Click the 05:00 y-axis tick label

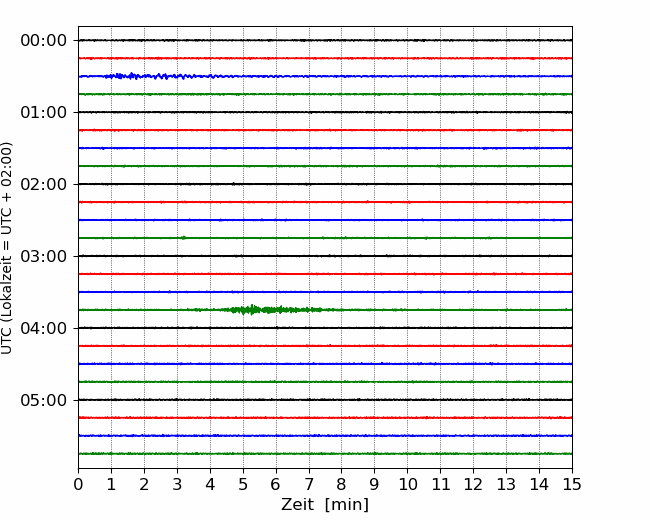pos(44,401)
